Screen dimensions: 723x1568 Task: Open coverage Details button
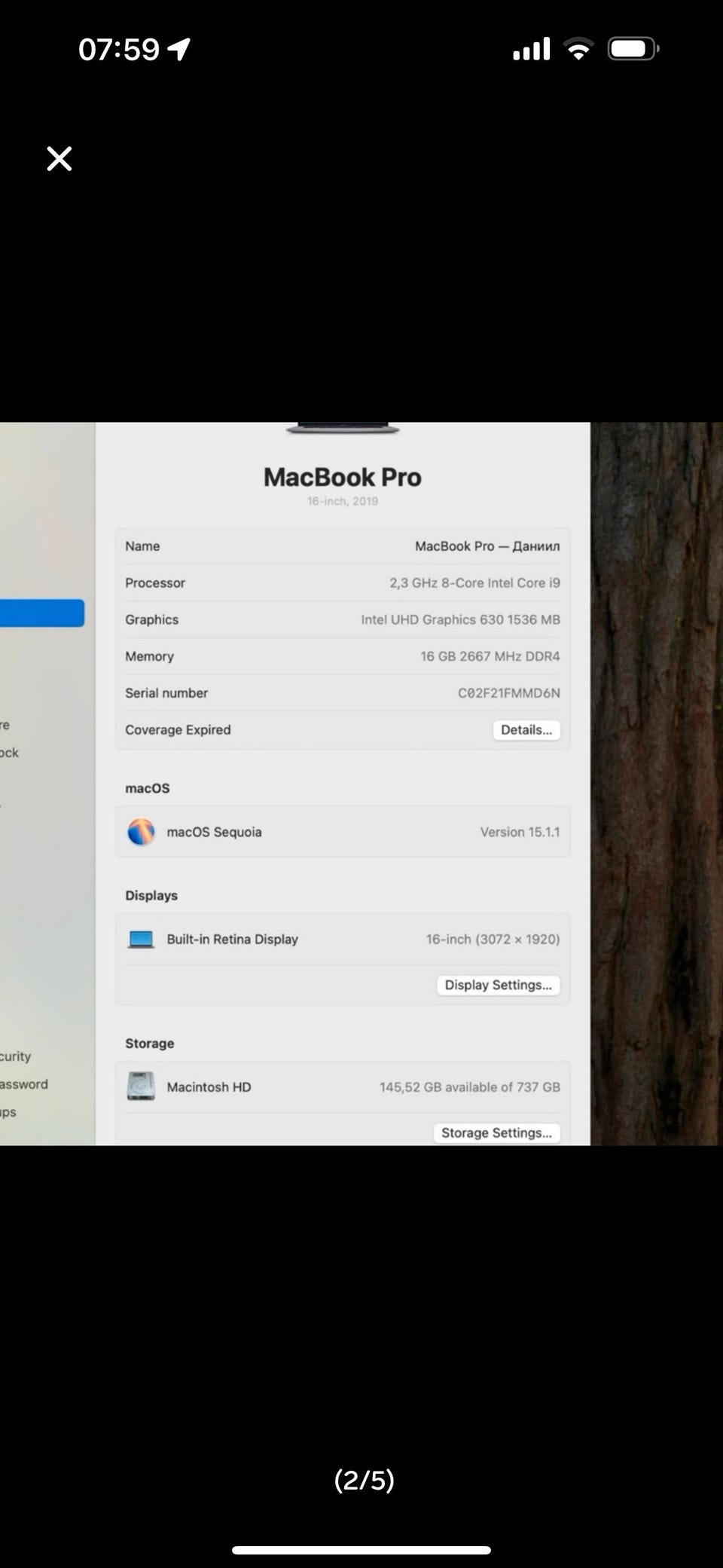pyautogui.click(x=526, y=729)
